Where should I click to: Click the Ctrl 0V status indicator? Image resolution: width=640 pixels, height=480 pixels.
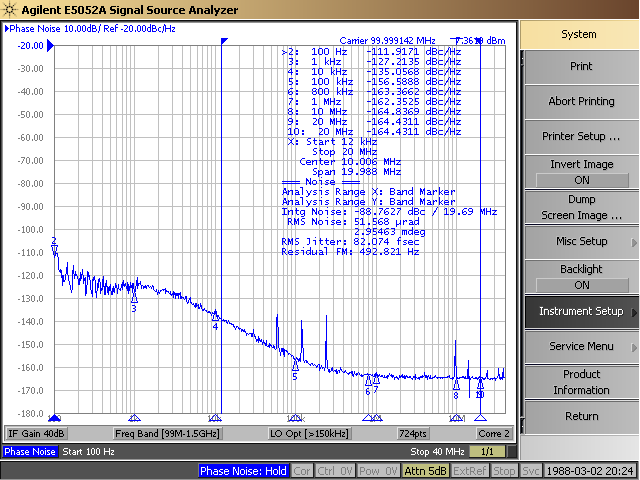tap(335, 471)
